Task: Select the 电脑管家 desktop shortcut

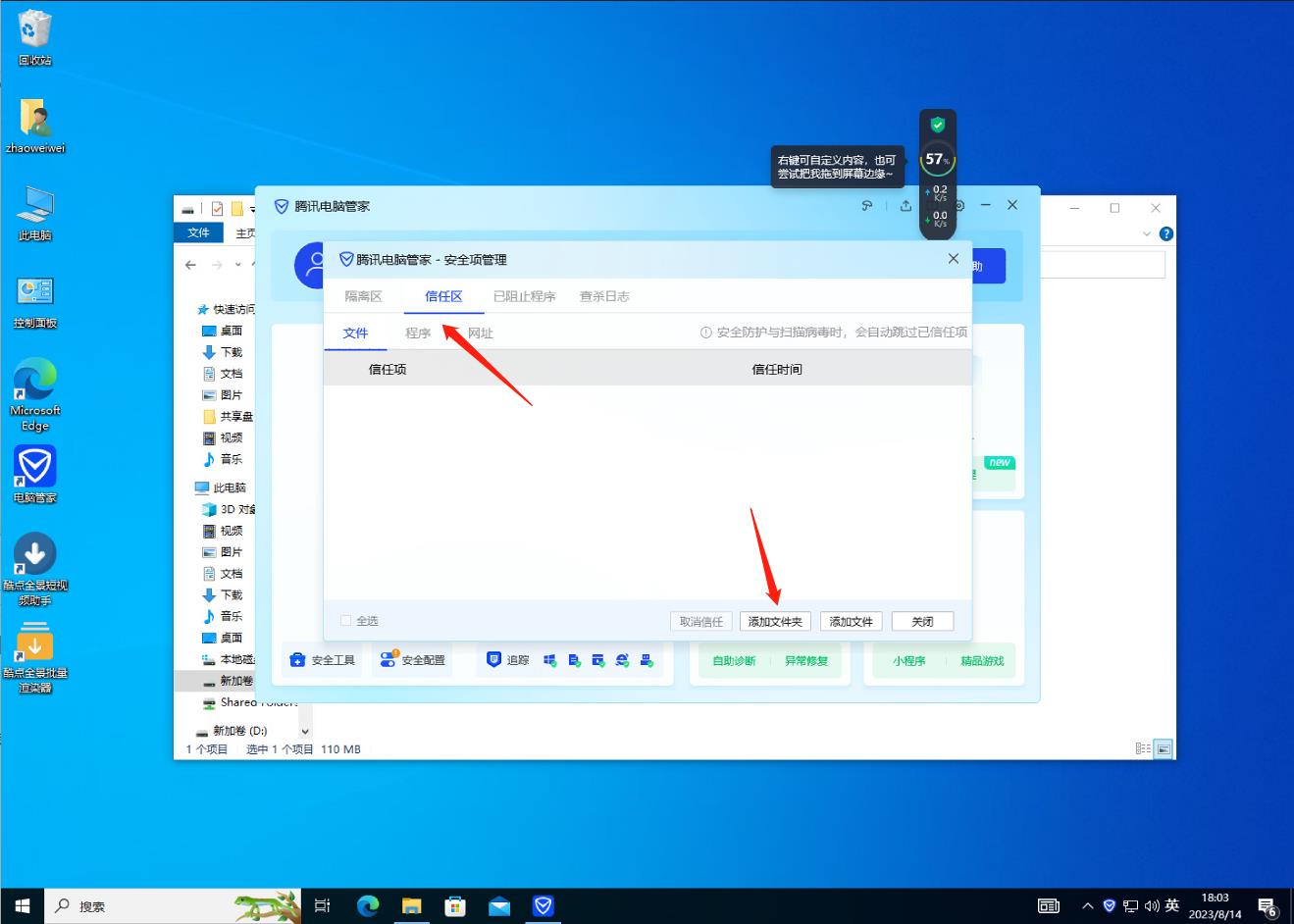Action: pos(35,475)
